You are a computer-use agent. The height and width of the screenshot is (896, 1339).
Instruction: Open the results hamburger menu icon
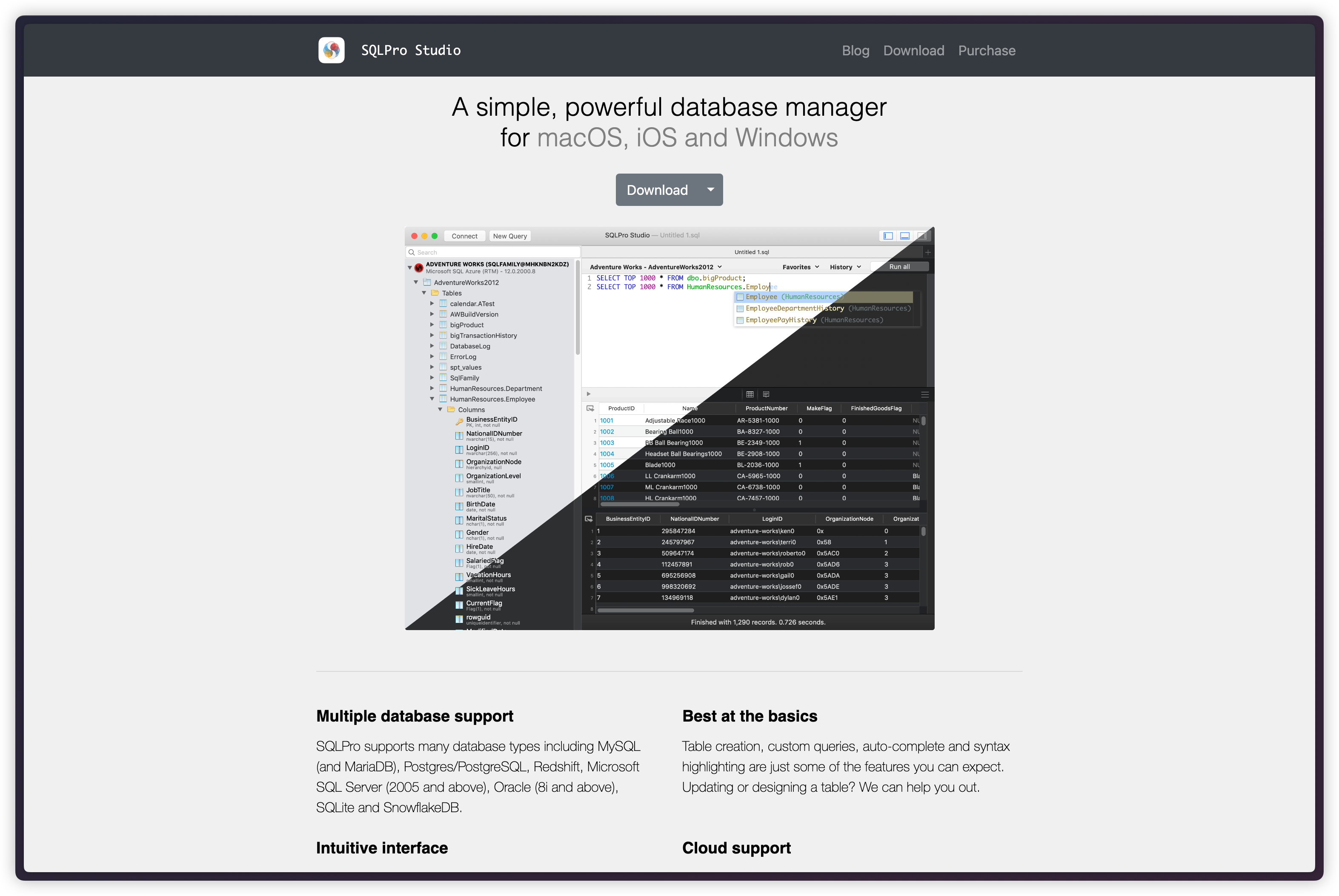pos(925,394)
